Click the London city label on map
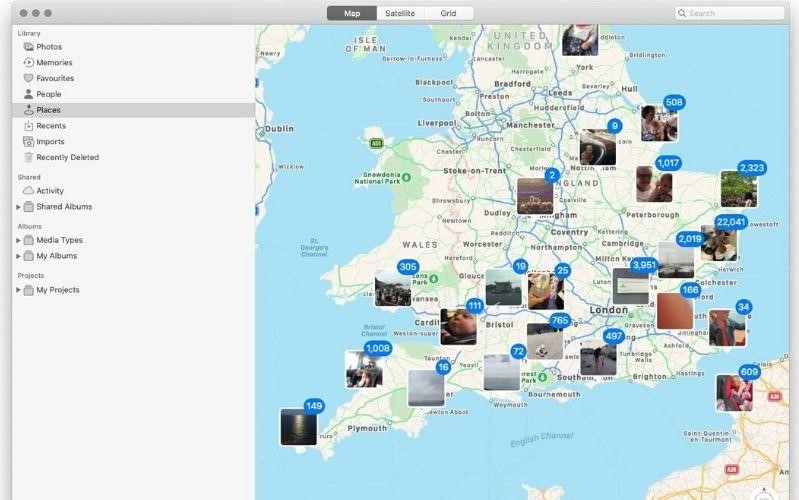 608,310
